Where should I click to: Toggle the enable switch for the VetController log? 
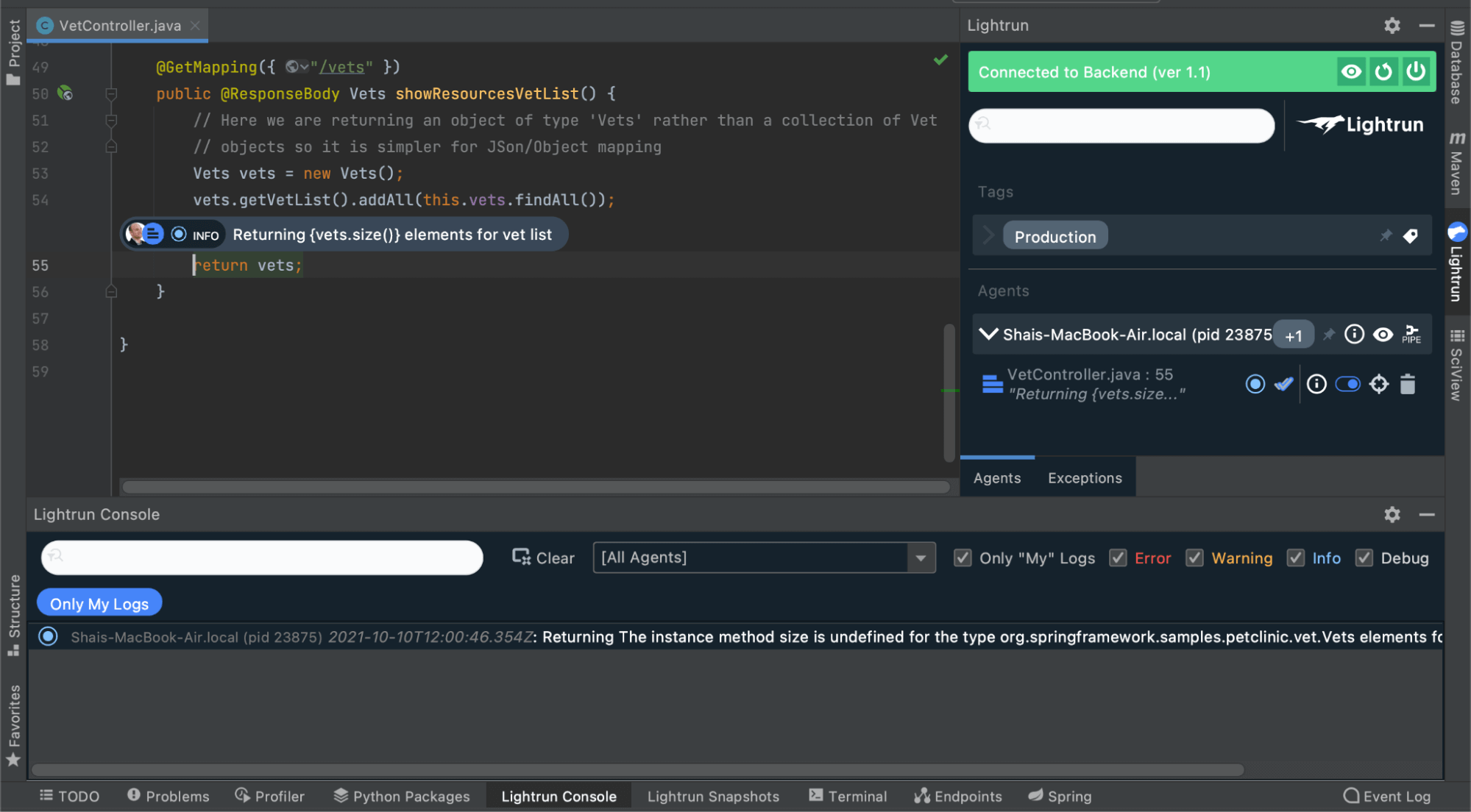click(x=1347, y=384)
